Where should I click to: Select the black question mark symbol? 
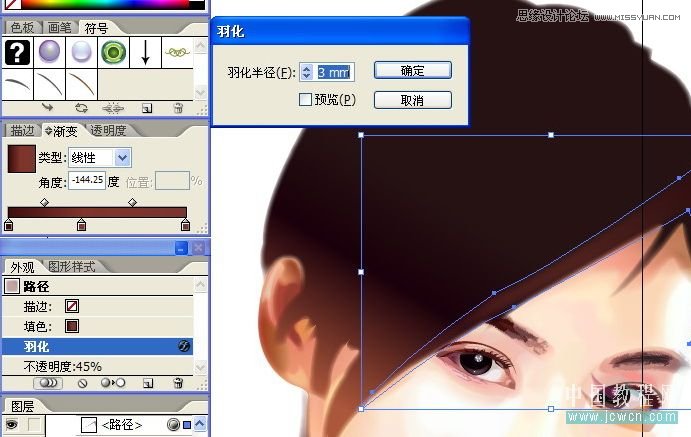(17, 52)
